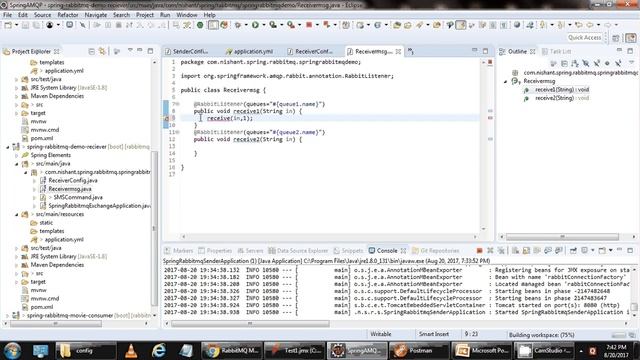Collapse the lower src/main/resources folder
The image size is (640, 360).
(17, 214)
